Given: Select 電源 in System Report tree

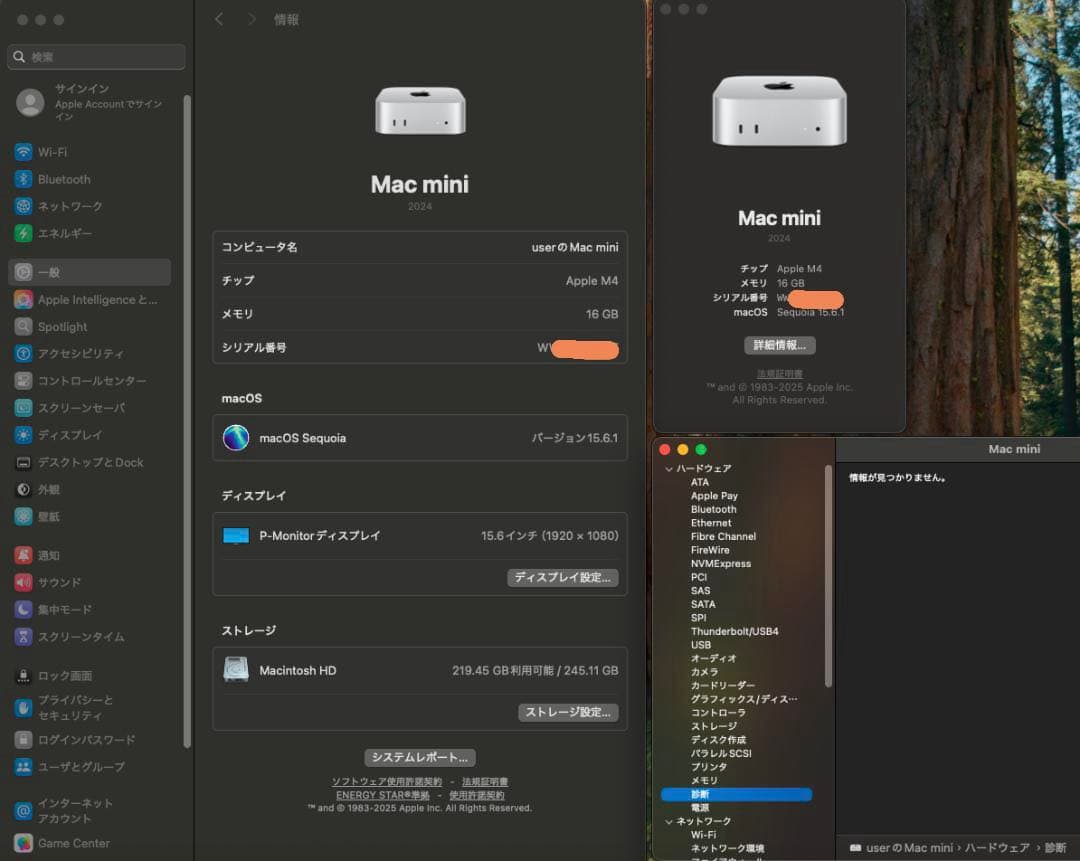Looking at the screenshot, I should (x=700, y=807).
